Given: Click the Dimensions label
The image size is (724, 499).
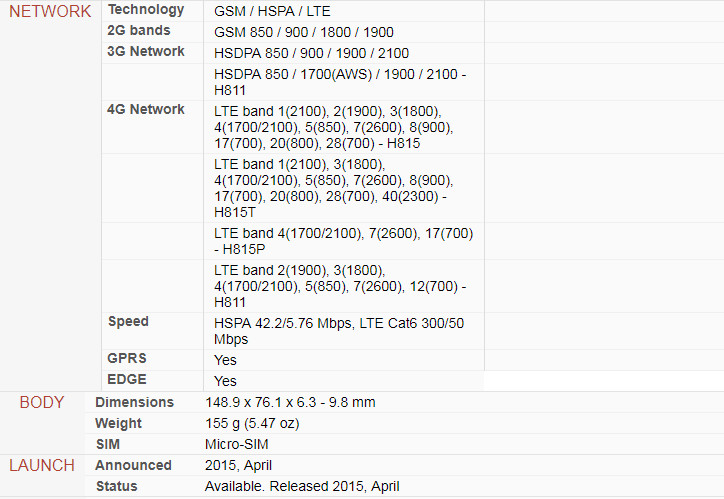Looking at the screenshot, I should (x=134, y=403).
